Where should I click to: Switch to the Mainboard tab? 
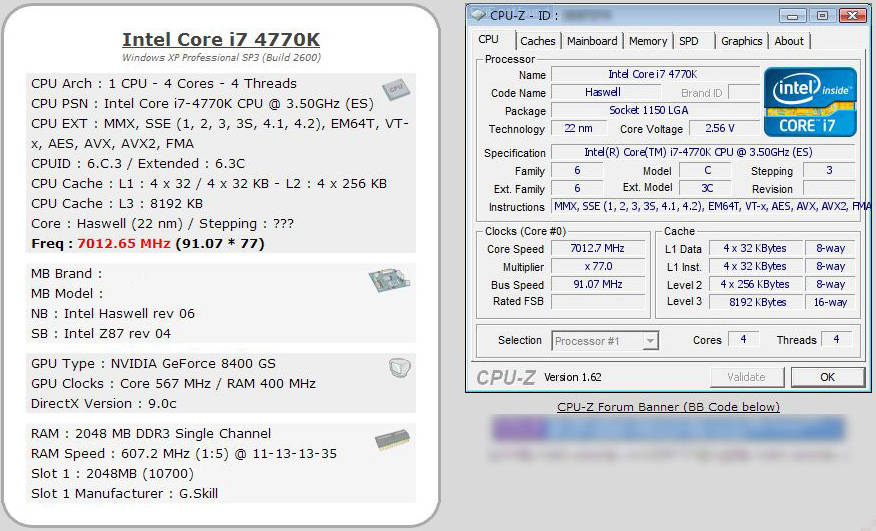click(592, 41)
